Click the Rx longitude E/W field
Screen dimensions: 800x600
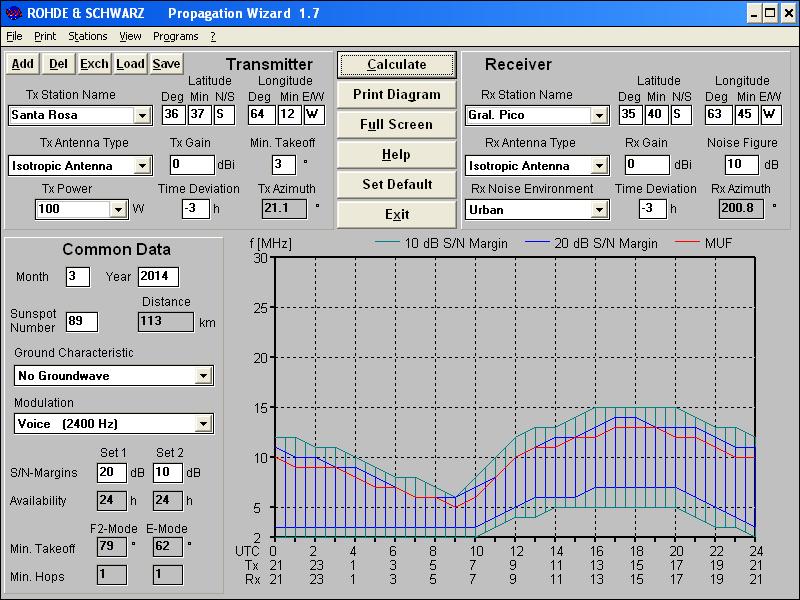tap(771, 114)
